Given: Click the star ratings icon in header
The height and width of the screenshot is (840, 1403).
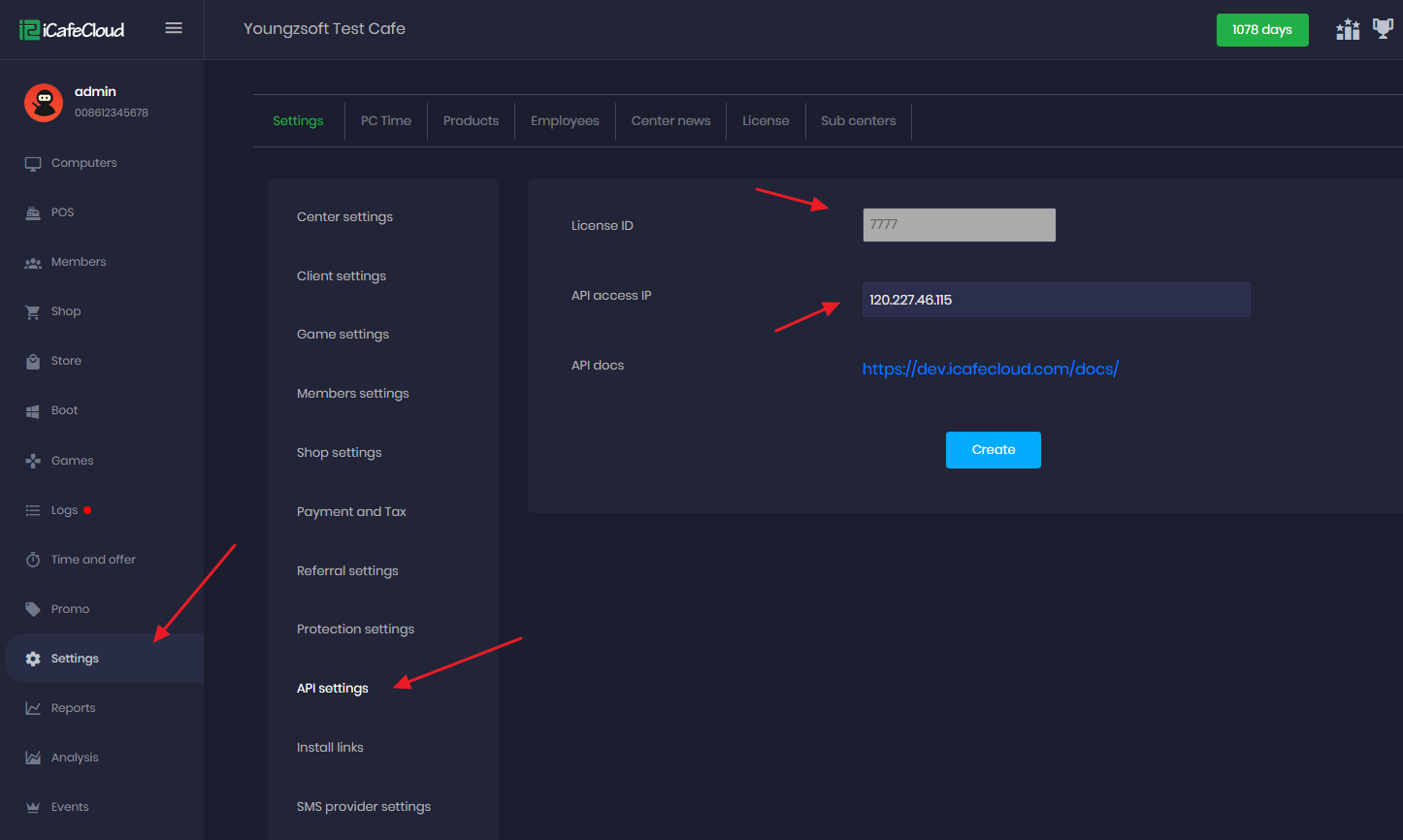Looking at the screenshot, I should pos(1348,29).
